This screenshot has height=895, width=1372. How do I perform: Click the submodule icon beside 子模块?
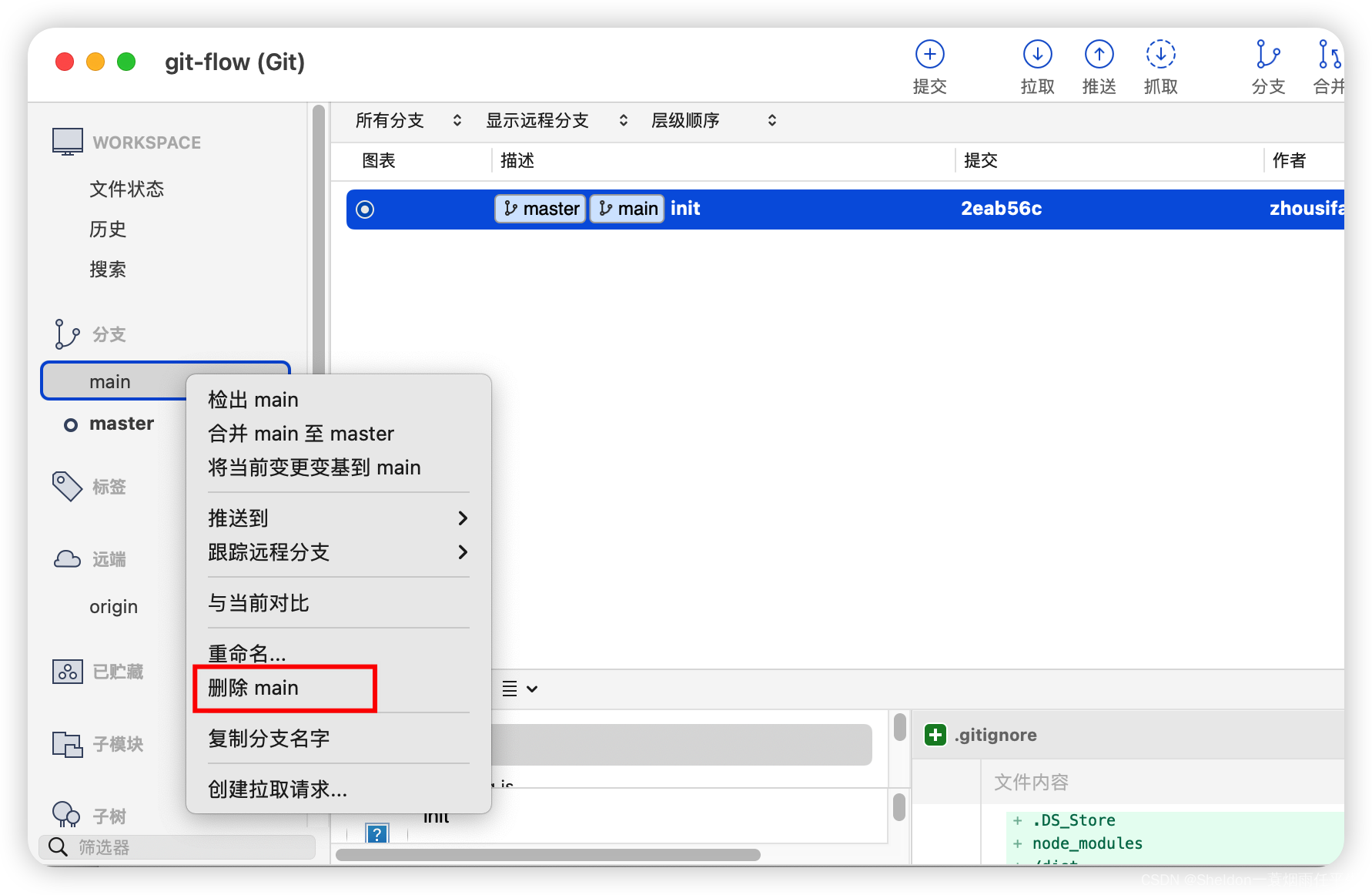[67, 744]
